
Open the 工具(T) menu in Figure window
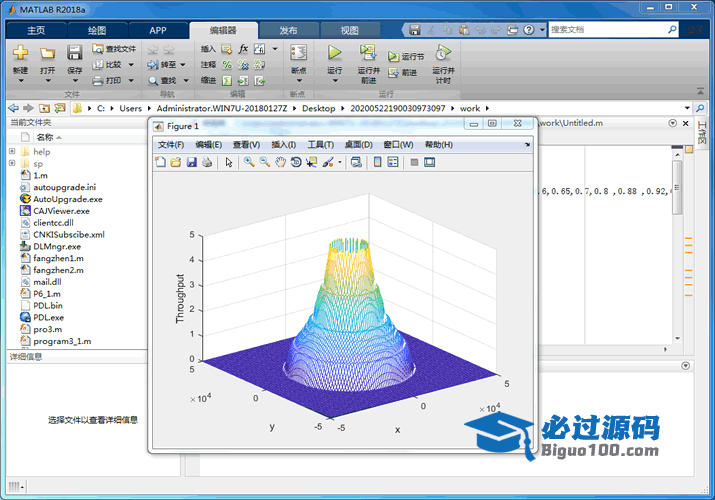[x=320, y=145]
